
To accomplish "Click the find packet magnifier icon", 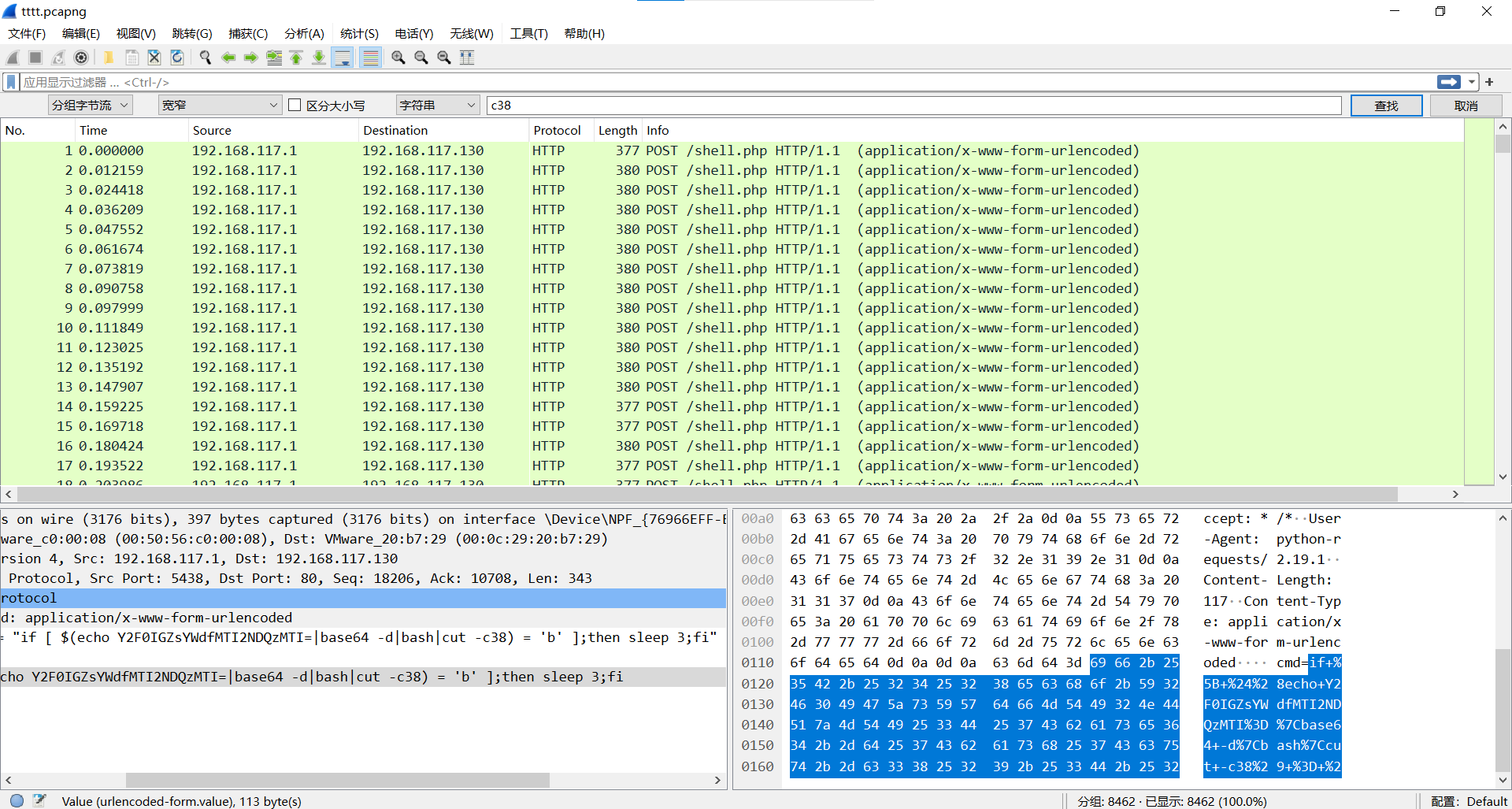I will pyautogui.click(x=206, y=58).
